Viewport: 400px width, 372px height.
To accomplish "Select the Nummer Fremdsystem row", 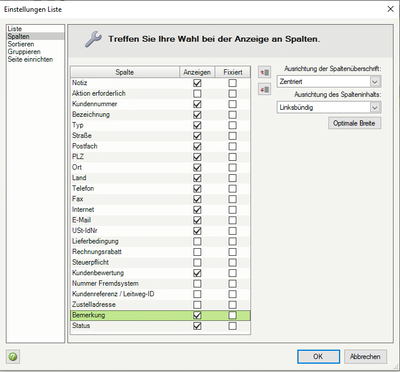I will click(160, 284).
